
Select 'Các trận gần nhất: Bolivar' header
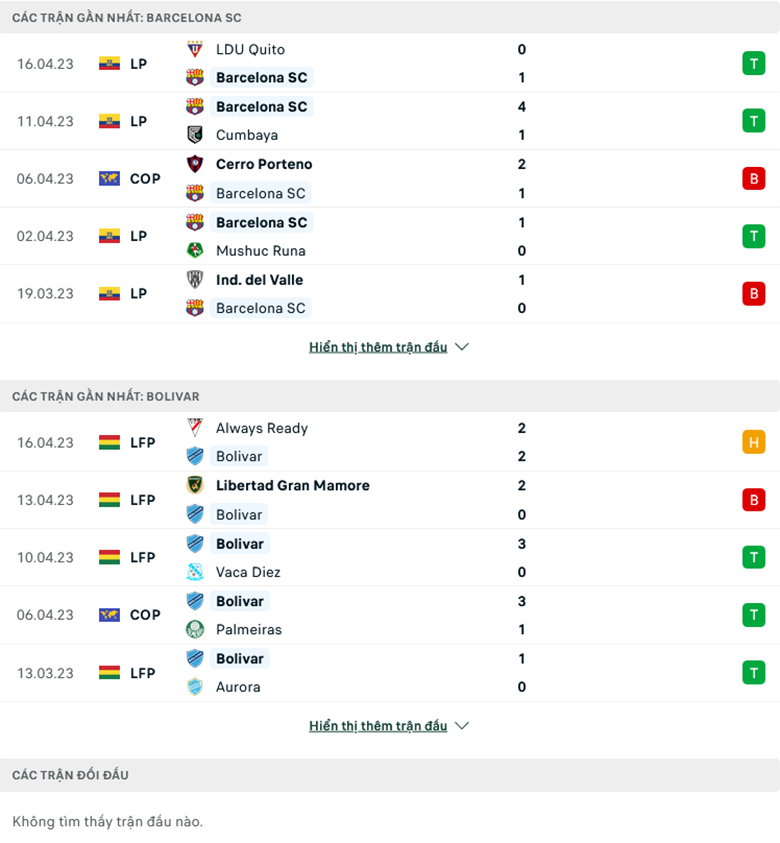click(106, 396)
